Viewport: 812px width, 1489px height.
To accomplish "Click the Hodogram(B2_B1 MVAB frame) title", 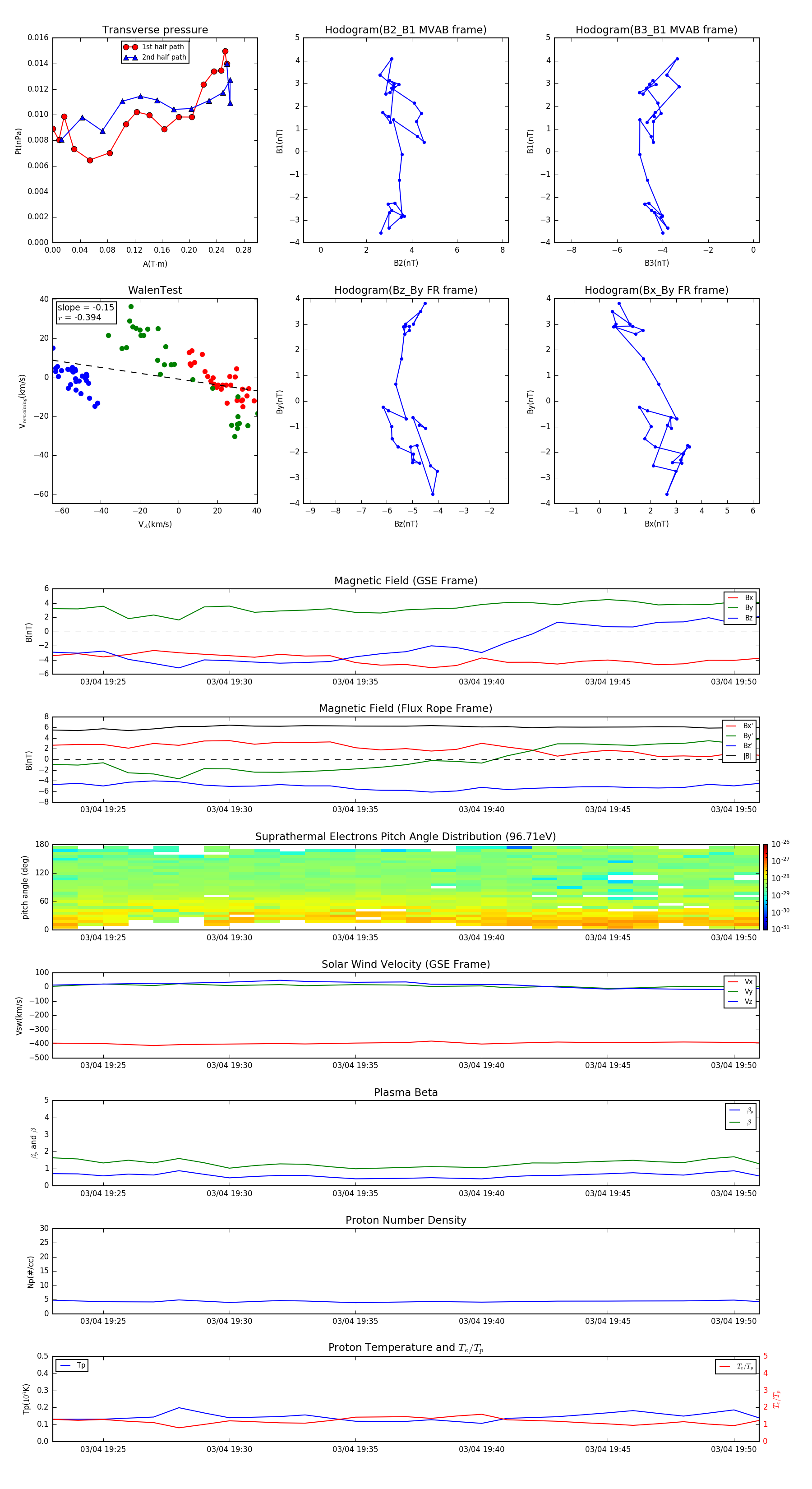I will coord(405,30).
